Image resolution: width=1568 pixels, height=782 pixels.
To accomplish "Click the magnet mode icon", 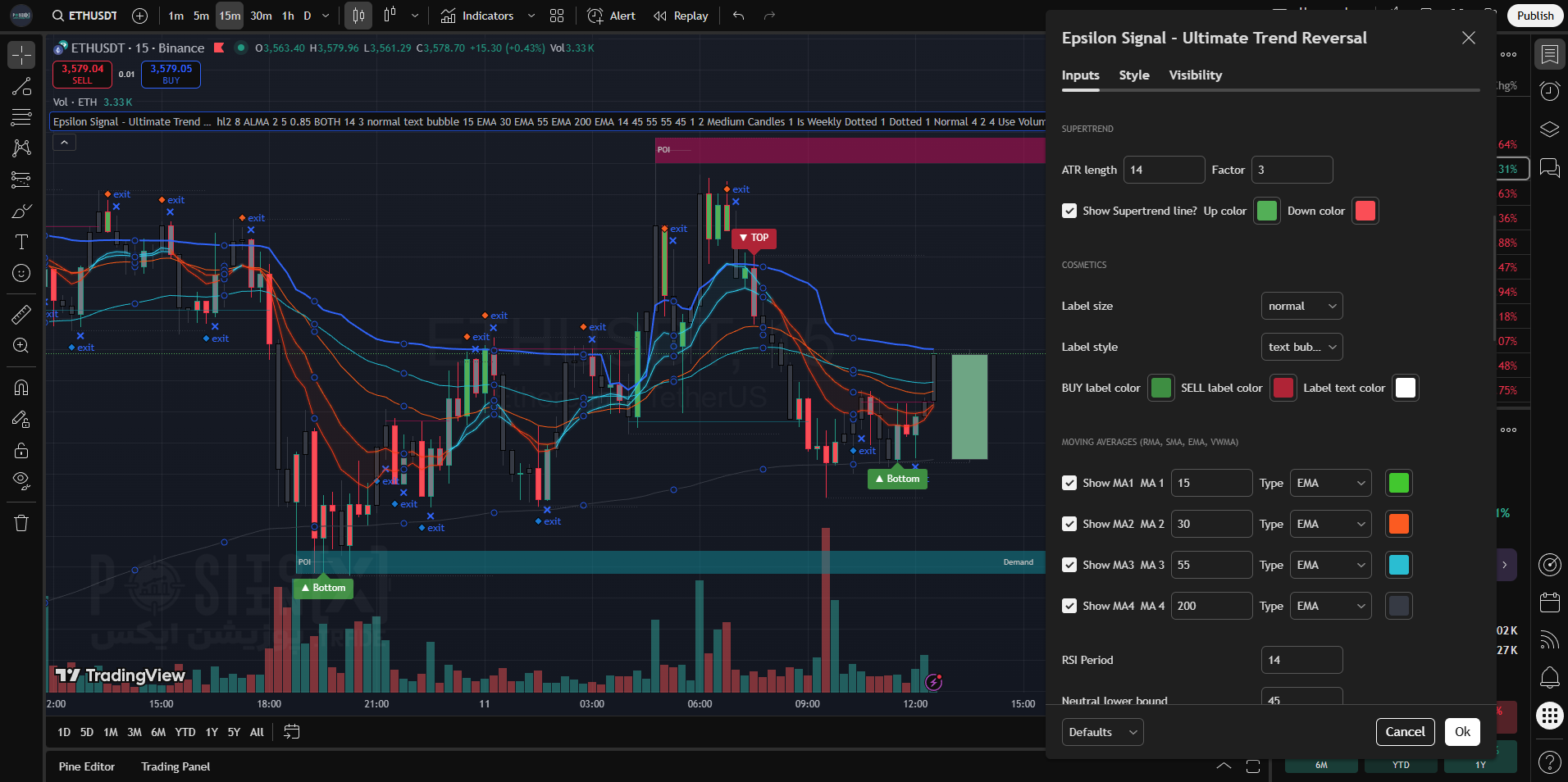I will click(x=21, y=388).
